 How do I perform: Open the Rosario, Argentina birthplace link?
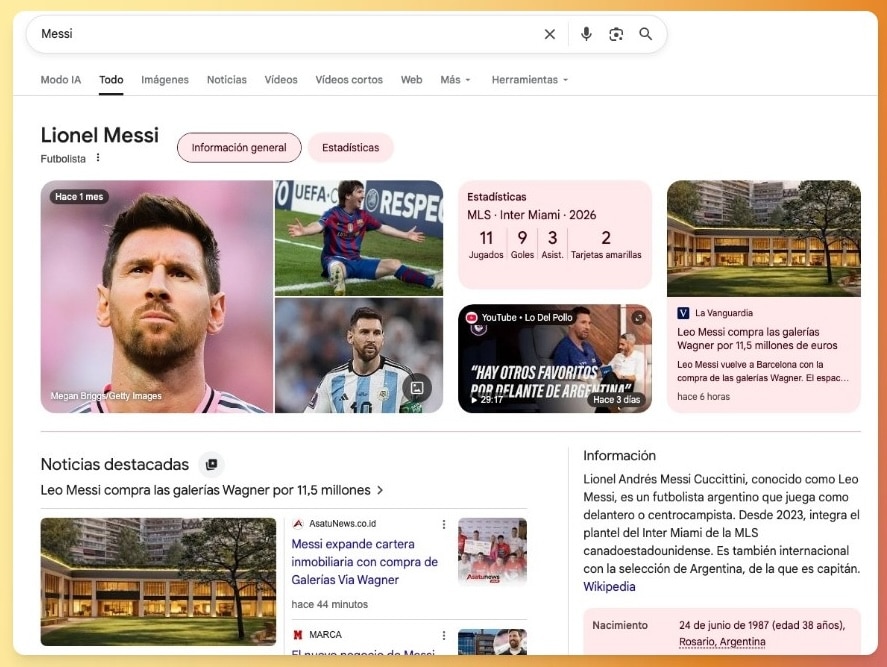coord(722,642)
